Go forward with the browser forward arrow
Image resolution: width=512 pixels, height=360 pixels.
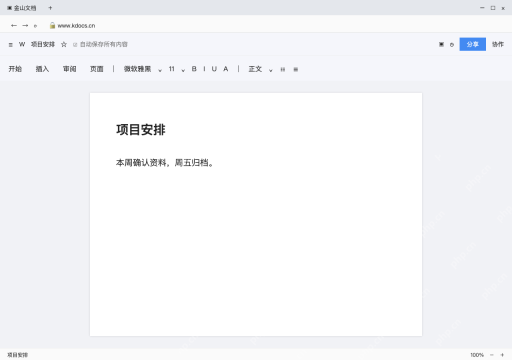point(25,25)
